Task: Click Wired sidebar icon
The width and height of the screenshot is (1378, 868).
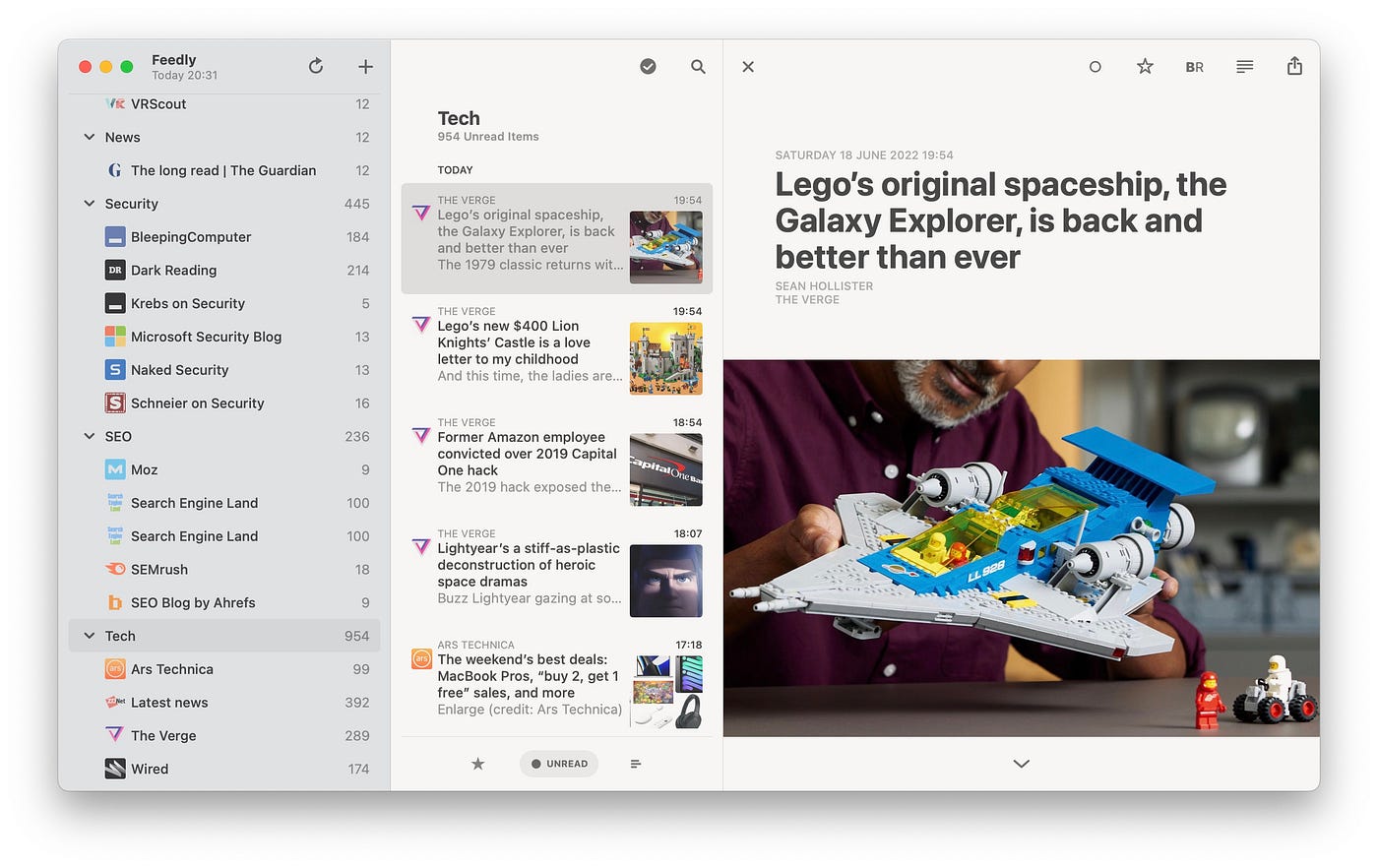Action: point(115,769)
